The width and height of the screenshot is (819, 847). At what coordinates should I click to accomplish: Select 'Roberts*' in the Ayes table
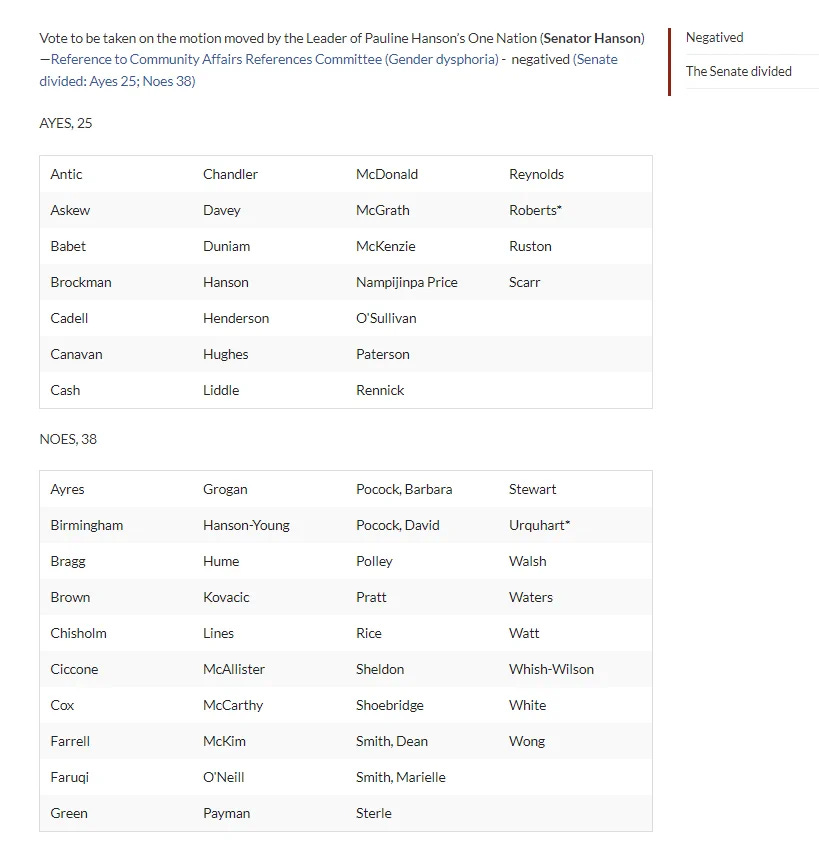click(535, 210)
